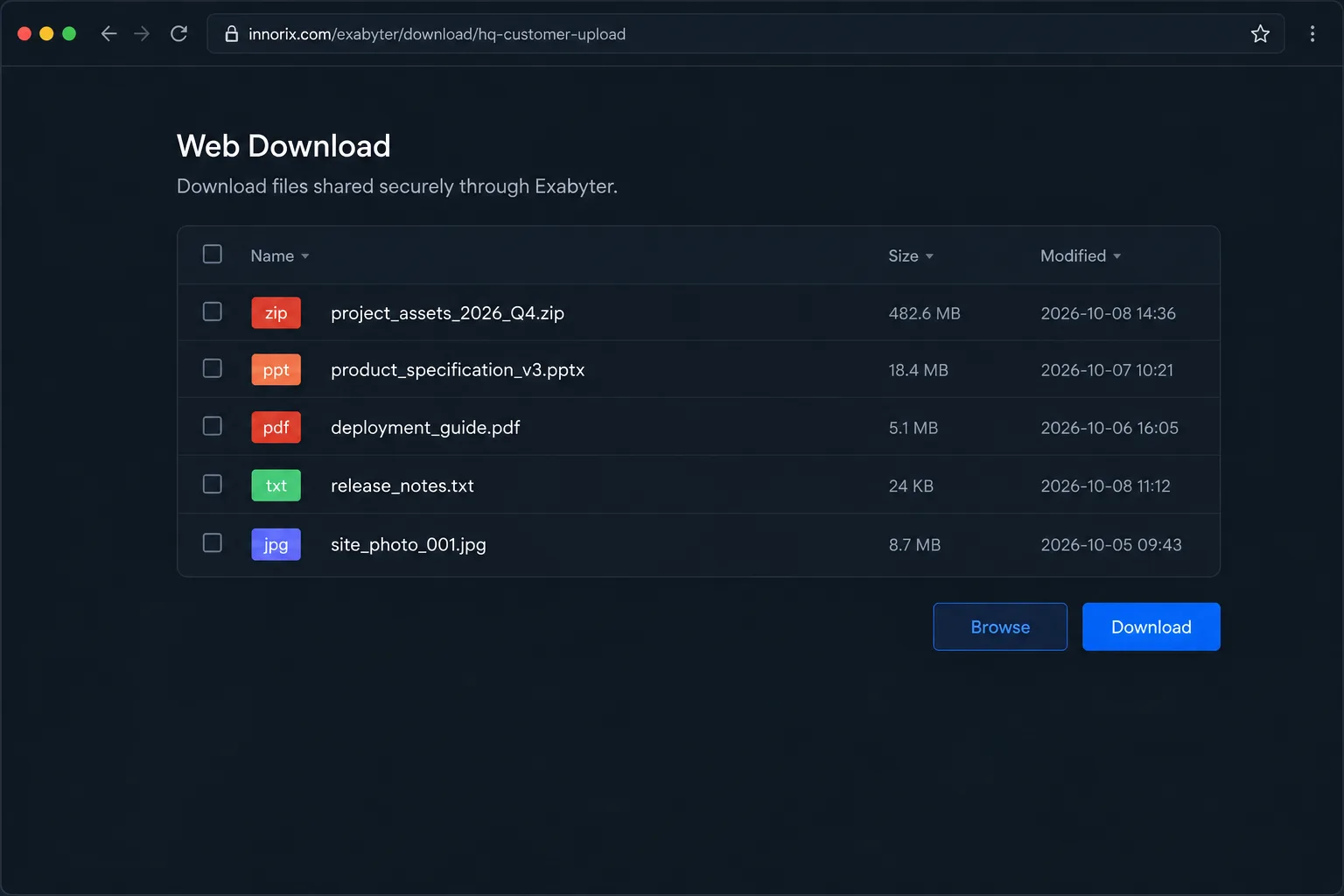Click the file name project_assets_2026_Q4.zip
This screenshot has width=1344, height=896.
pos(447,313)
